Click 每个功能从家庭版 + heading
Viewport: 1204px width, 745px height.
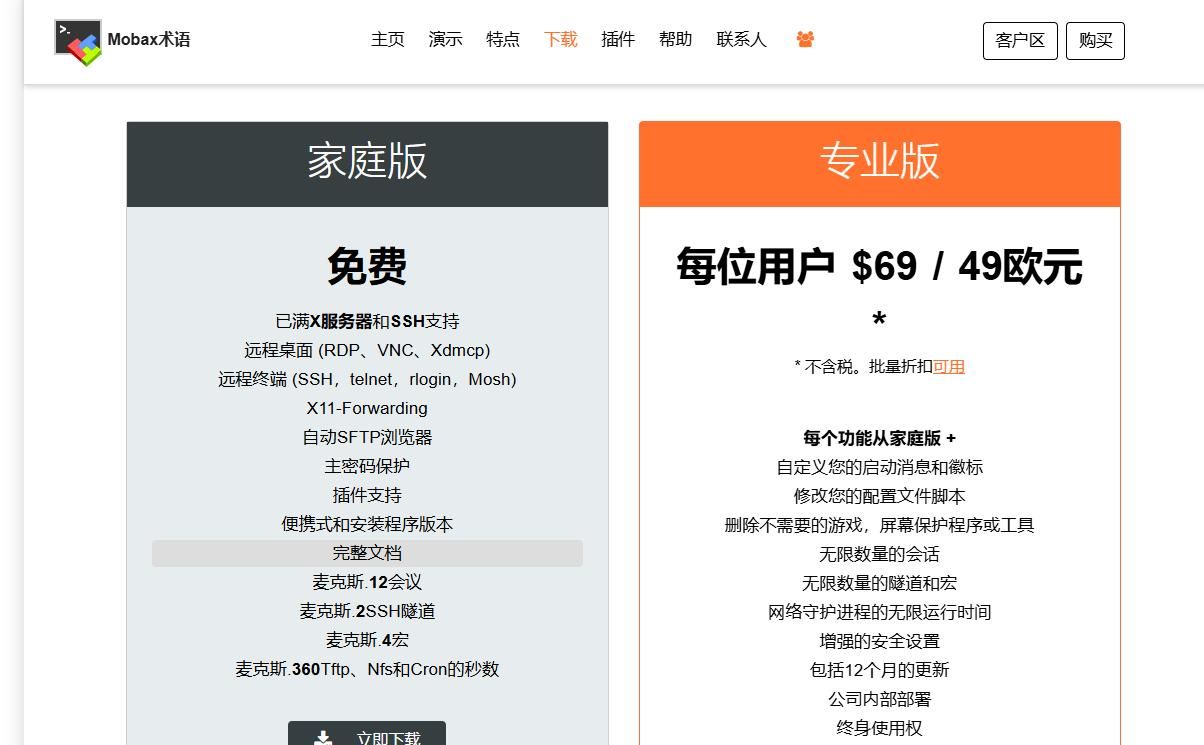(880, 438)
